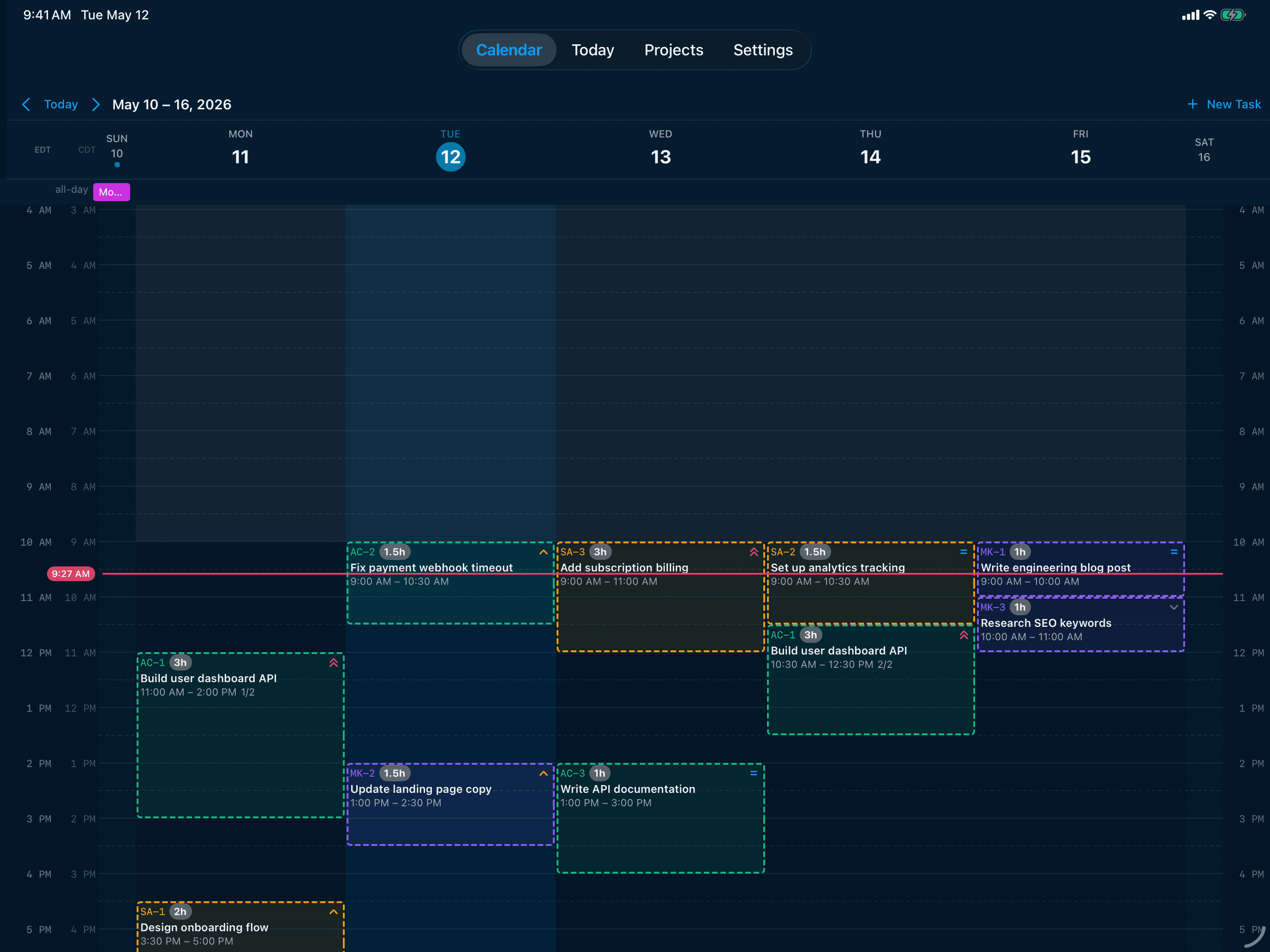Click urgent priority icon on Add subscription billing
The height and width of the screenshot is (952, 1270).
coord(753,552)
